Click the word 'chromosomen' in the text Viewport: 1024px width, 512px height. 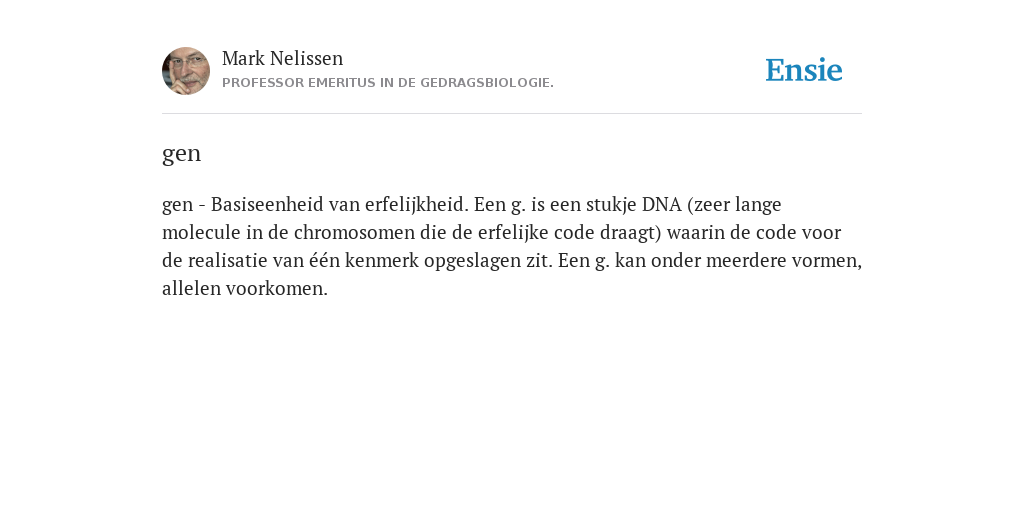(x=354, y=232)
